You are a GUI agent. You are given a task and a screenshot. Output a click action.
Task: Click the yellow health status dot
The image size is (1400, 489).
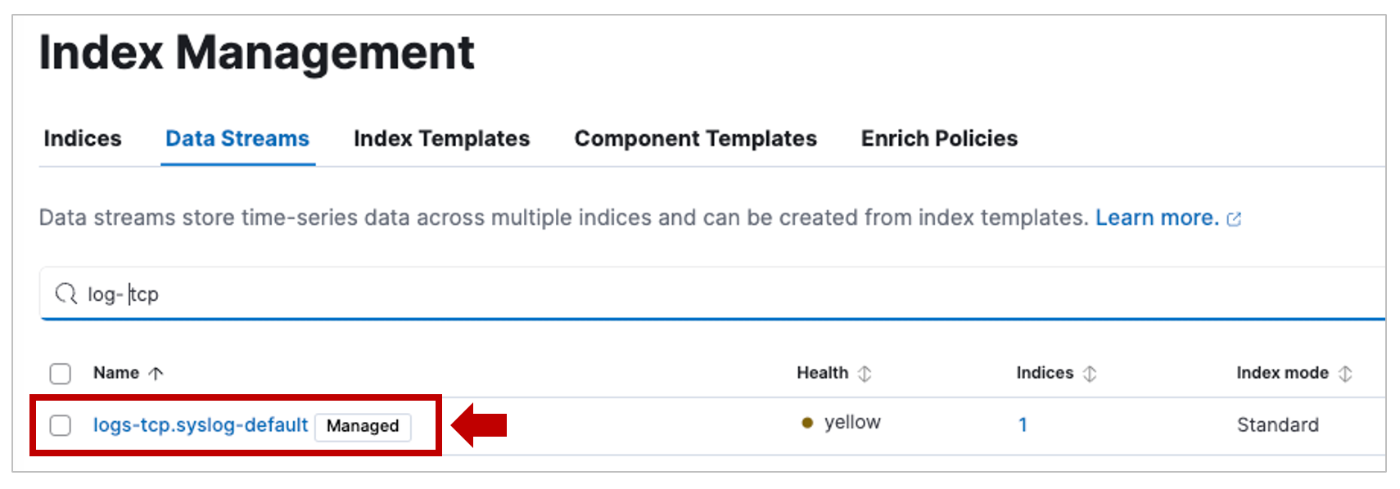[808, 423]
